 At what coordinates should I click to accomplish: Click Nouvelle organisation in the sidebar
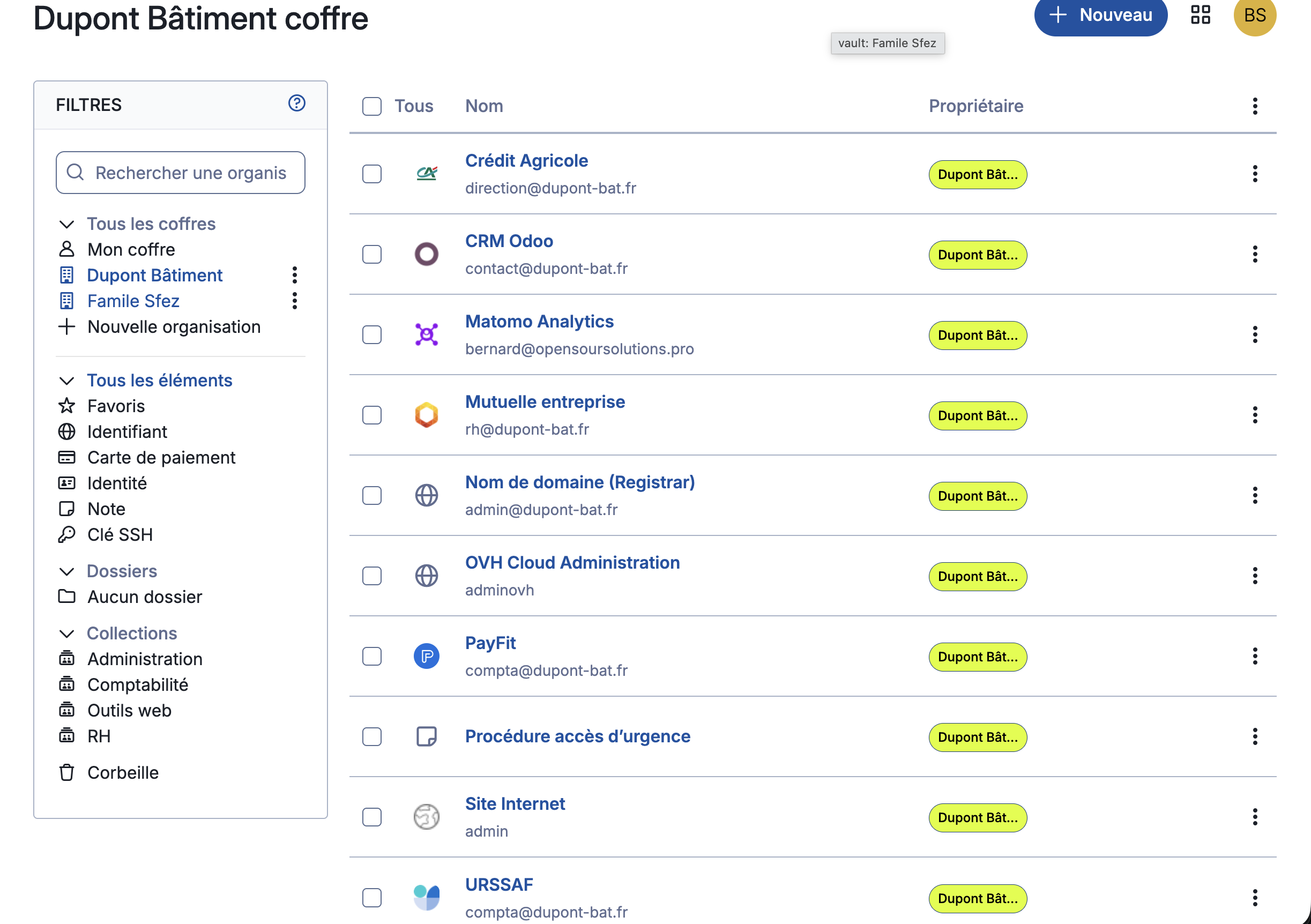(174, 326)
